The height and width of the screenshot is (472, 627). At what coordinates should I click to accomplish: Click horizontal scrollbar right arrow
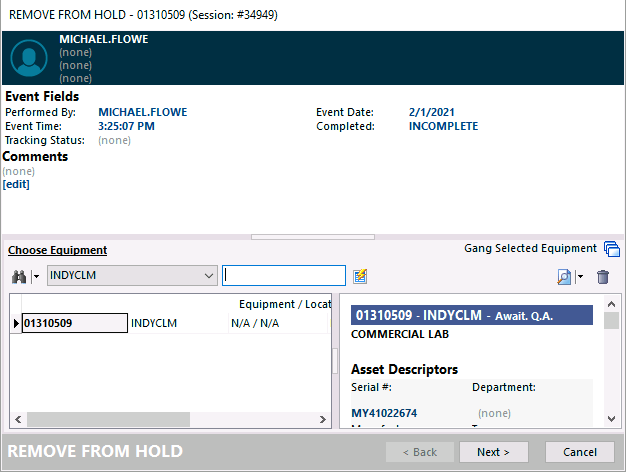[x=323, y=419]
